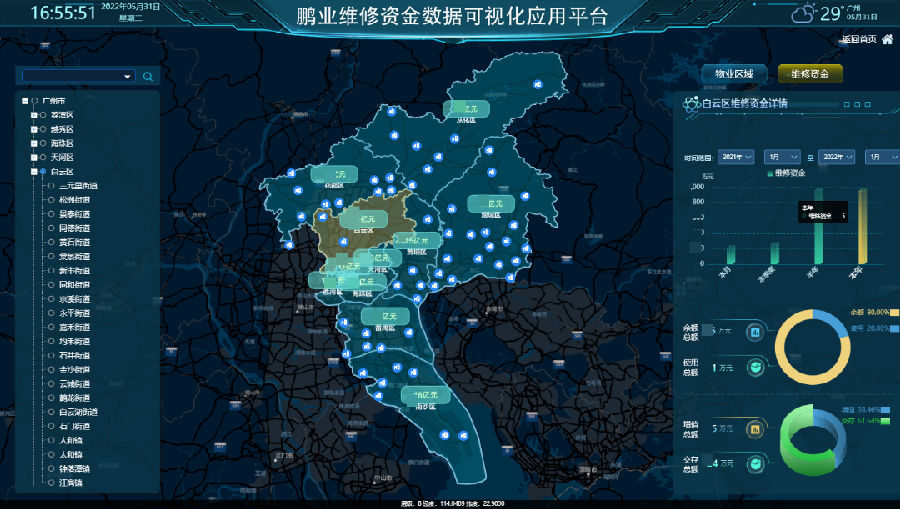Select the 白云区 radio button in tree
The image size is (900, 509).
pyautogui.click(x=42, y=172)
